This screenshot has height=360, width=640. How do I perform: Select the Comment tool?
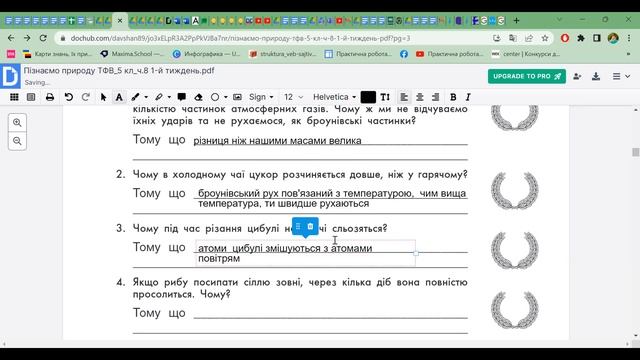point(182,97)
